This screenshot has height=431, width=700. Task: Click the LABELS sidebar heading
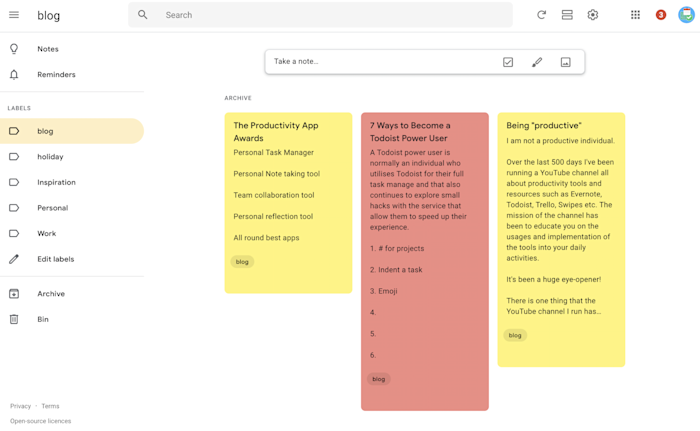point(19,108)
